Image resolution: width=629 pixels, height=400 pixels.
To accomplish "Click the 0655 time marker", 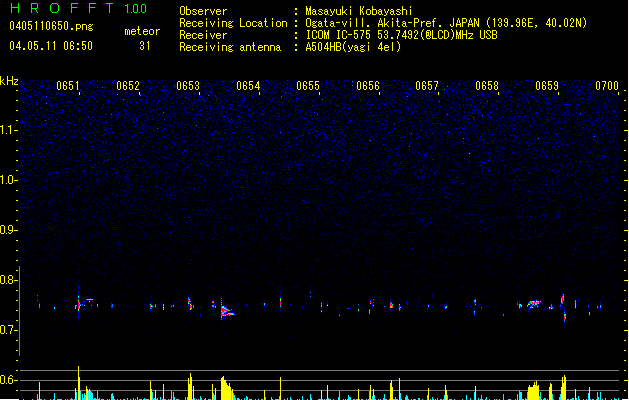I will [x=308, y=86].
